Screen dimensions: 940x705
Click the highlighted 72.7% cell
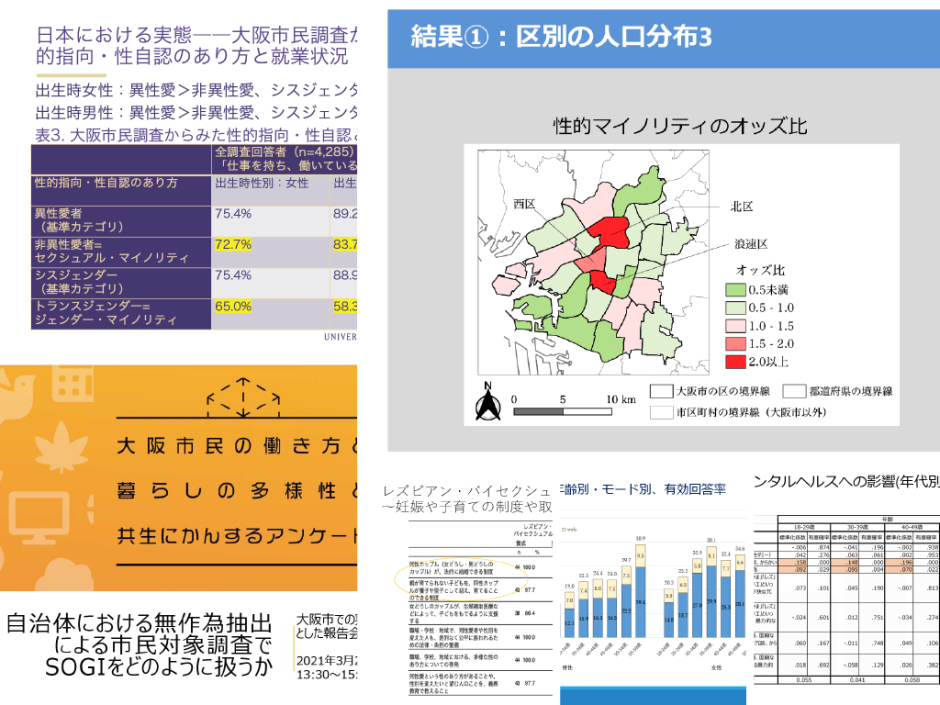(233, 245)
